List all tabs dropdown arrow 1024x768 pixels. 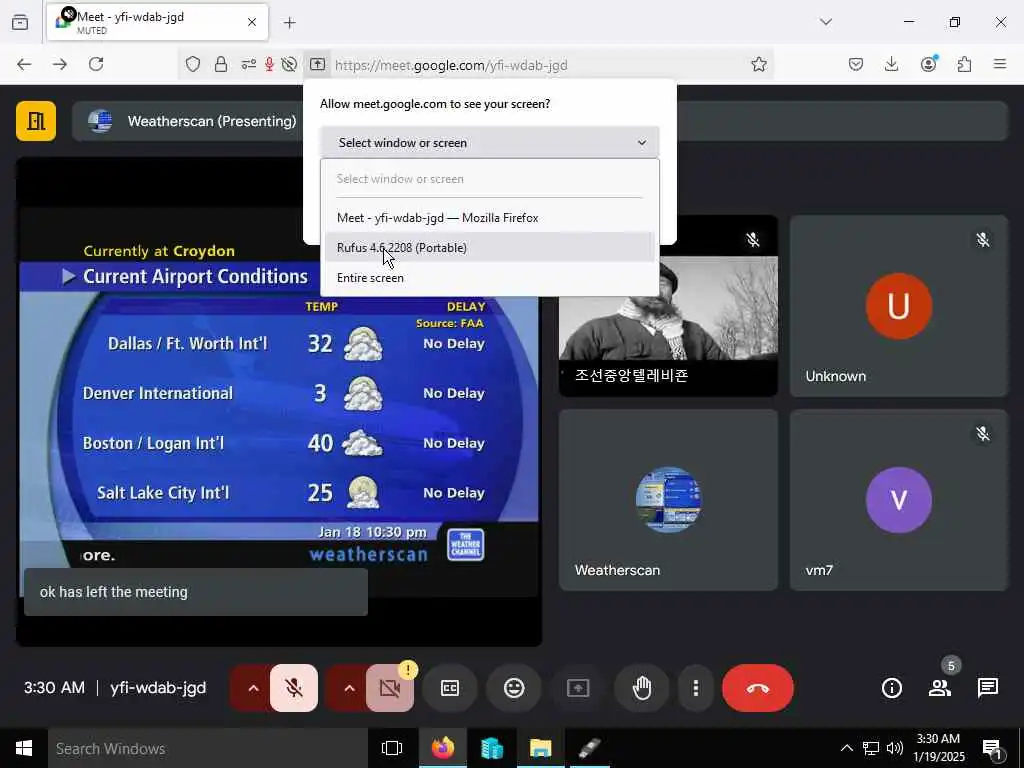click(x=826, y=22)
